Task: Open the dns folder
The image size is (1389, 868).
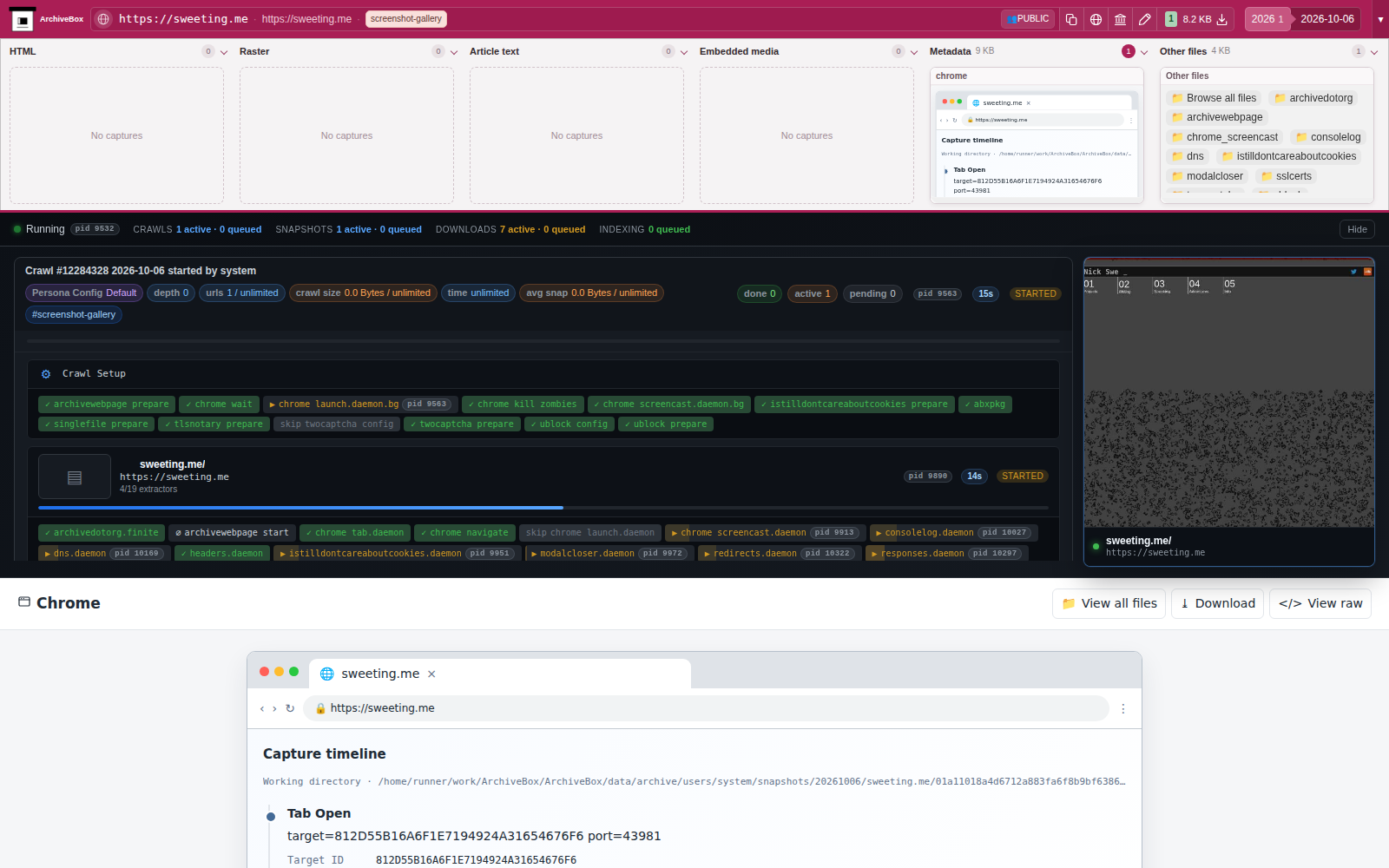Action: [x=1188, y=156]
